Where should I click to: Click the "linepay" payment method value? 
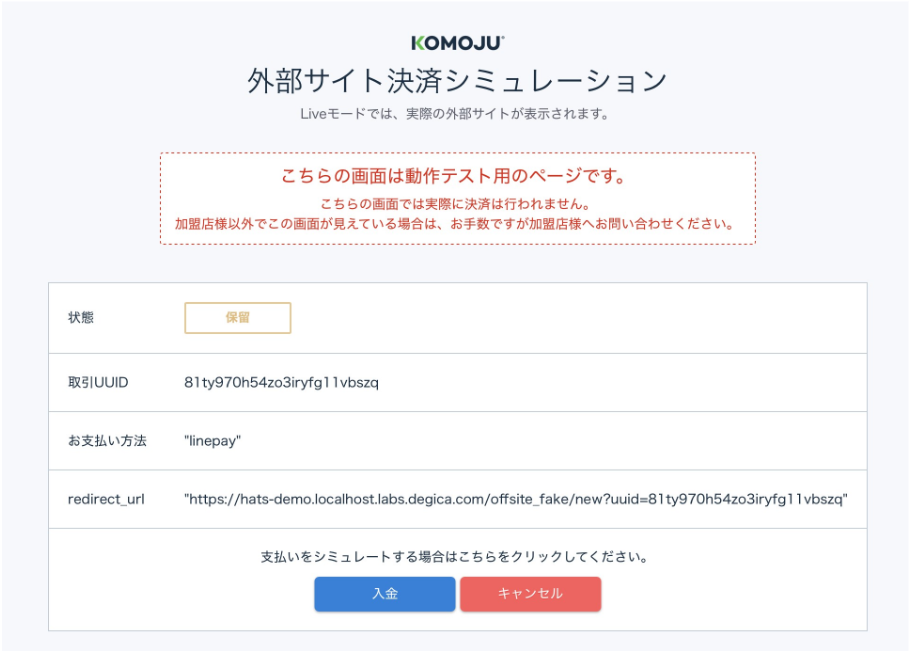(x=213, y=440)
